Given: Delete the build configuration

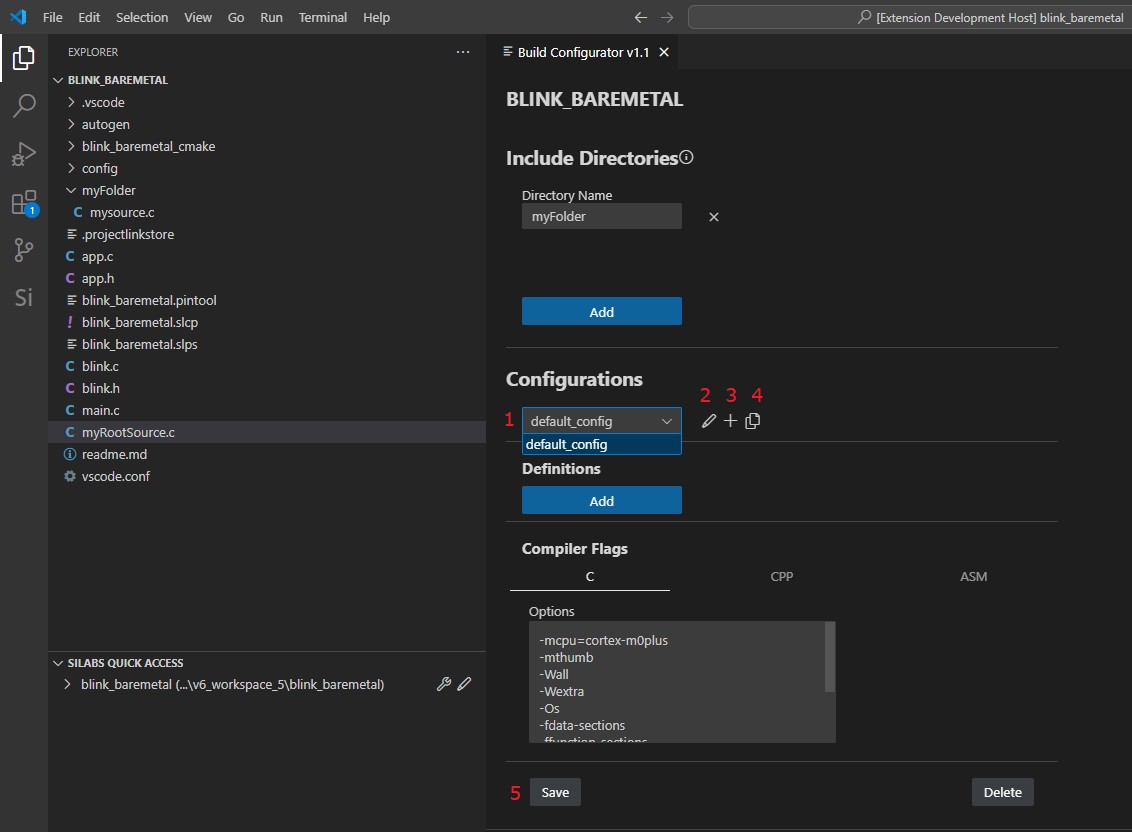Looking at the screenshot, I should pyautogui.click(x=1002, y=792).
